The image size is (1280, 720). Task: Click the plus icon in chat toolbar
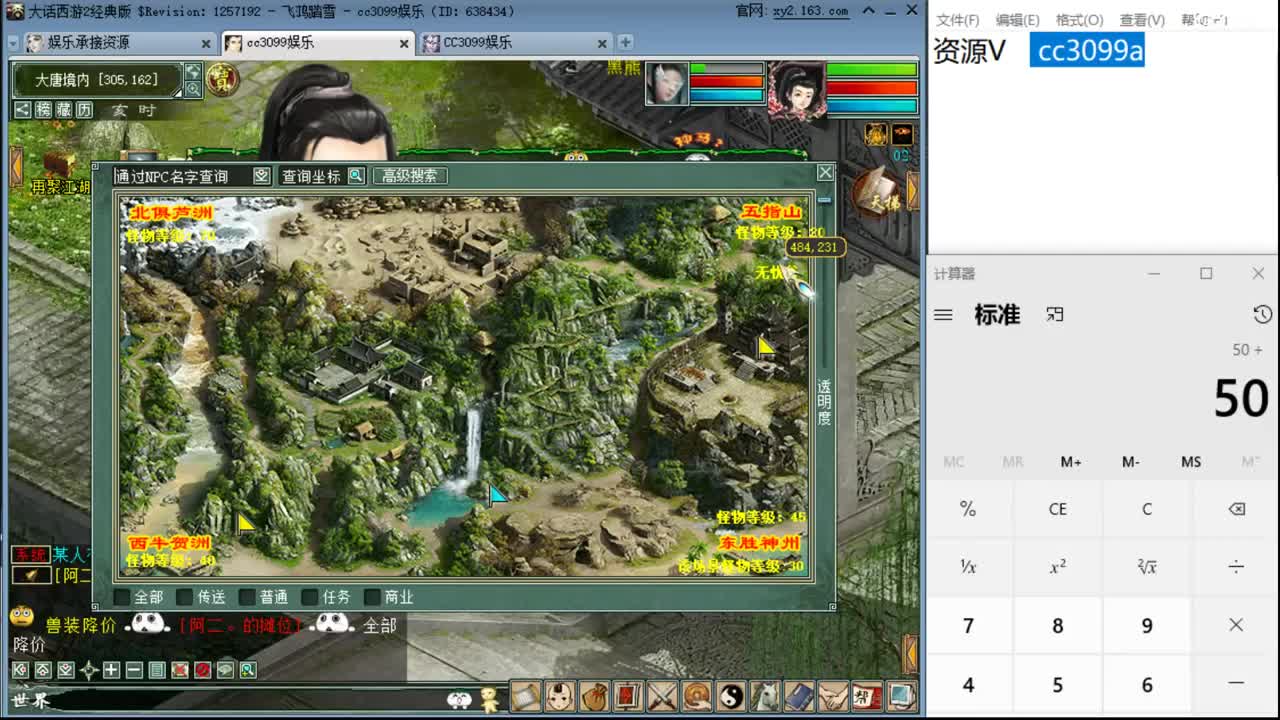click(x=111, y=670)
